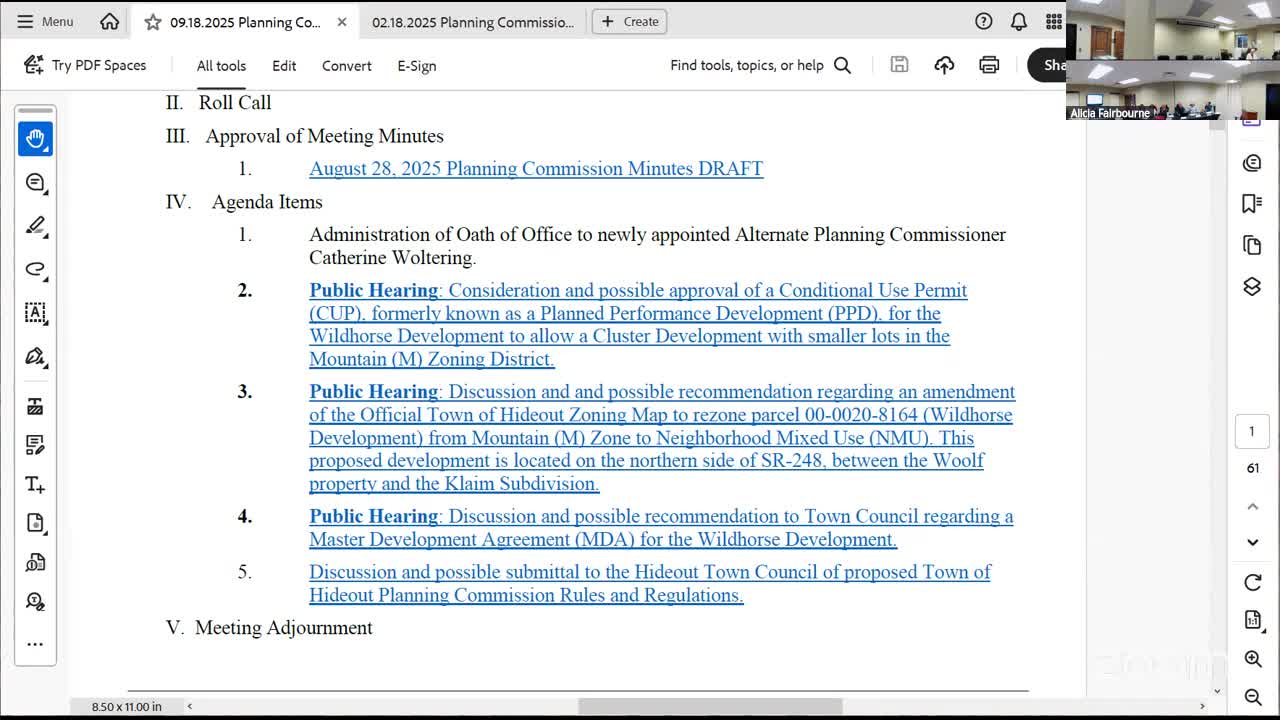
Task: Click the total page count 61
Action: pos(1252,468)
